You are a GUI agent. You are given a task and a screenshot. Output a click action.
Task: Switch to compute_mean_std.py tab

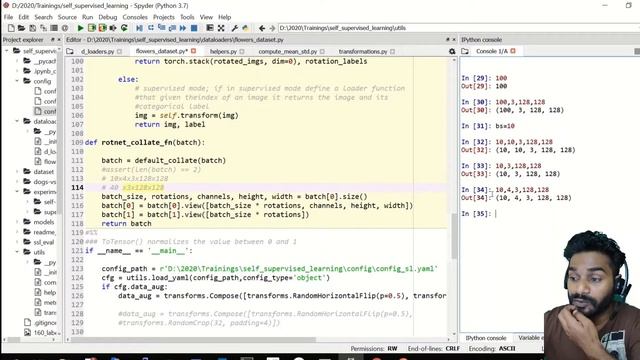288,51
